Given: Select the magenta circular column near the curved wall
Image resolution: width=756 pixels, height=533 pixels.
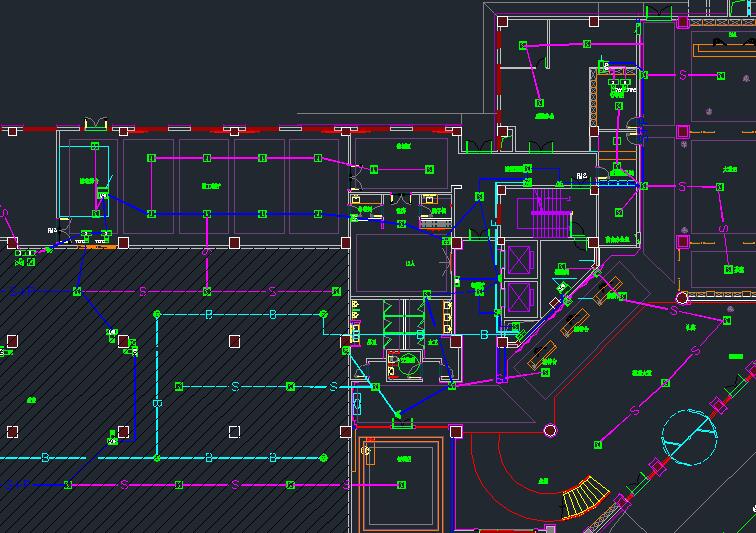Looking at the screenshot, I should pos(549,430).
